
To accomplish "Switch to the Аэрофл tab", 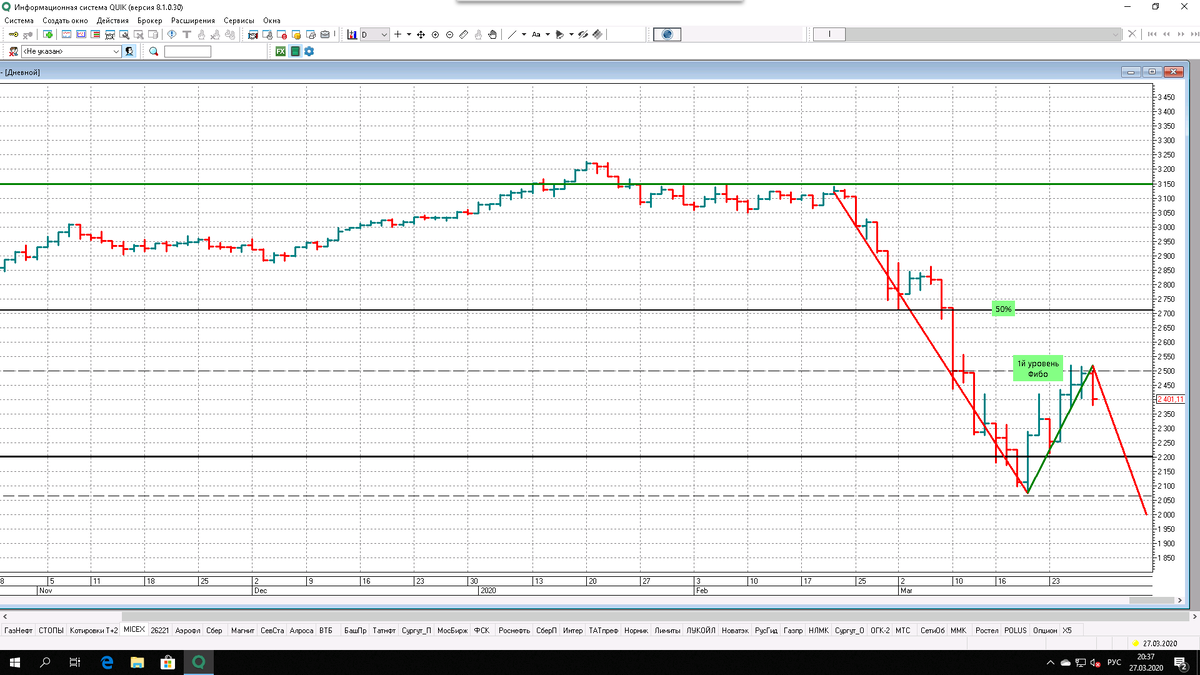I will 187,631.
